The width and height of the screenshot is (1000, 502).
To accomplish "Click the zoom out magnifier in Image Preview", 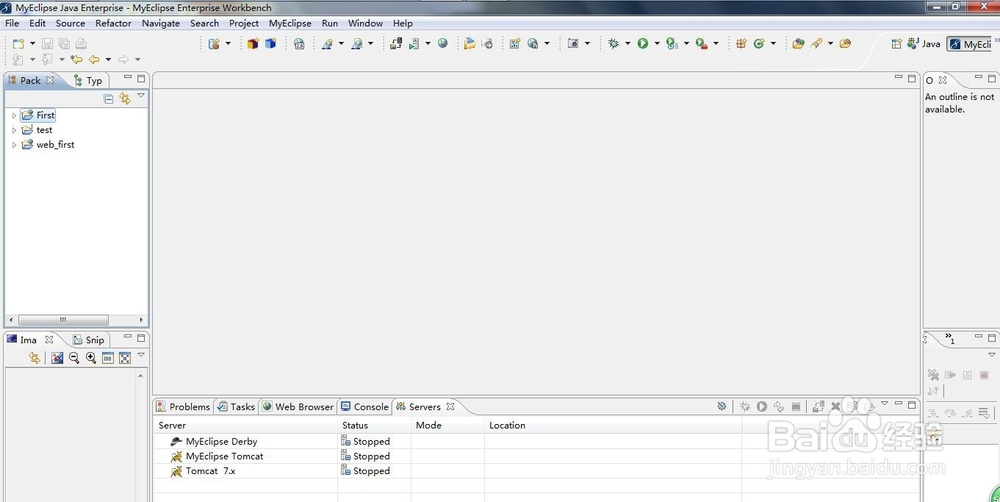I will [x=74, y=358].
